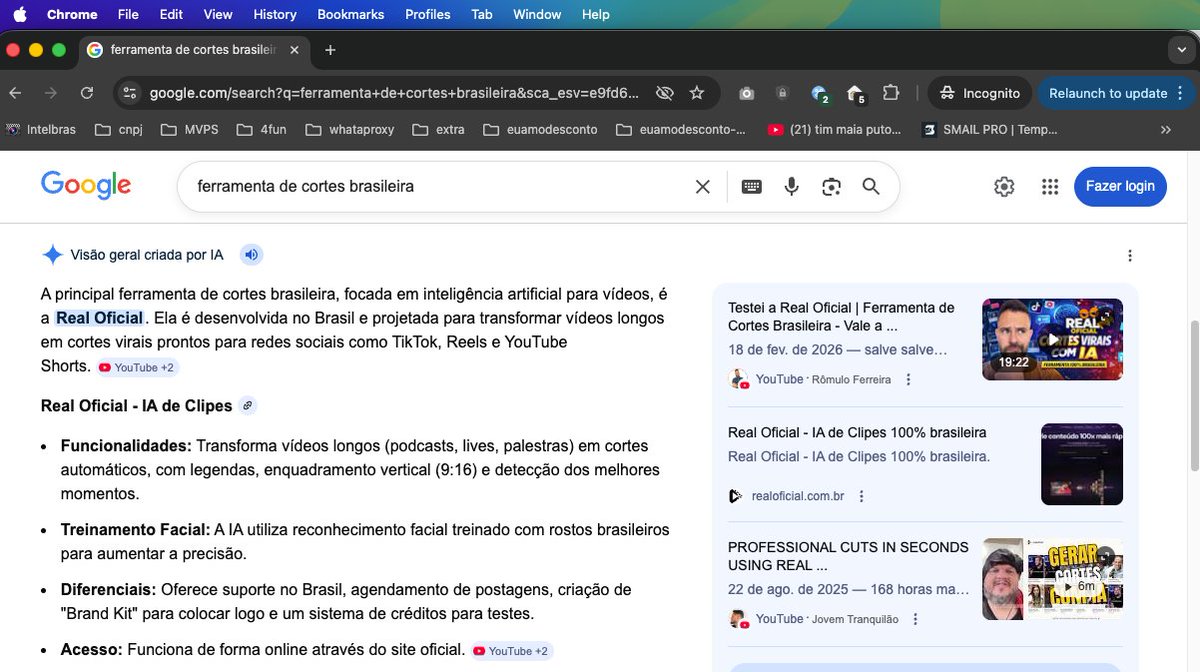The height and width of the screenshot is (672, 1200).
Task: Search by image with Lens icon
Action: pos(831,186)
